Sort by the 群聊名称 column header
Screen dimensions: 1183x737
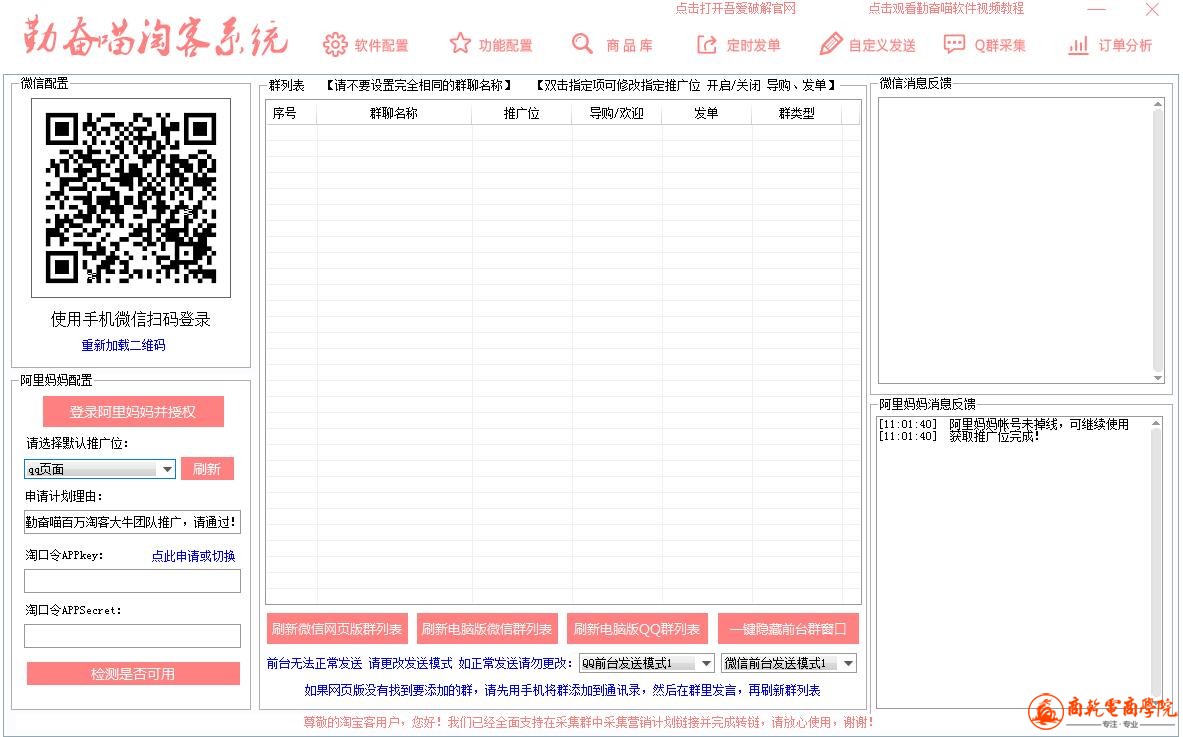pyautogui.click(x=394, y=113)
